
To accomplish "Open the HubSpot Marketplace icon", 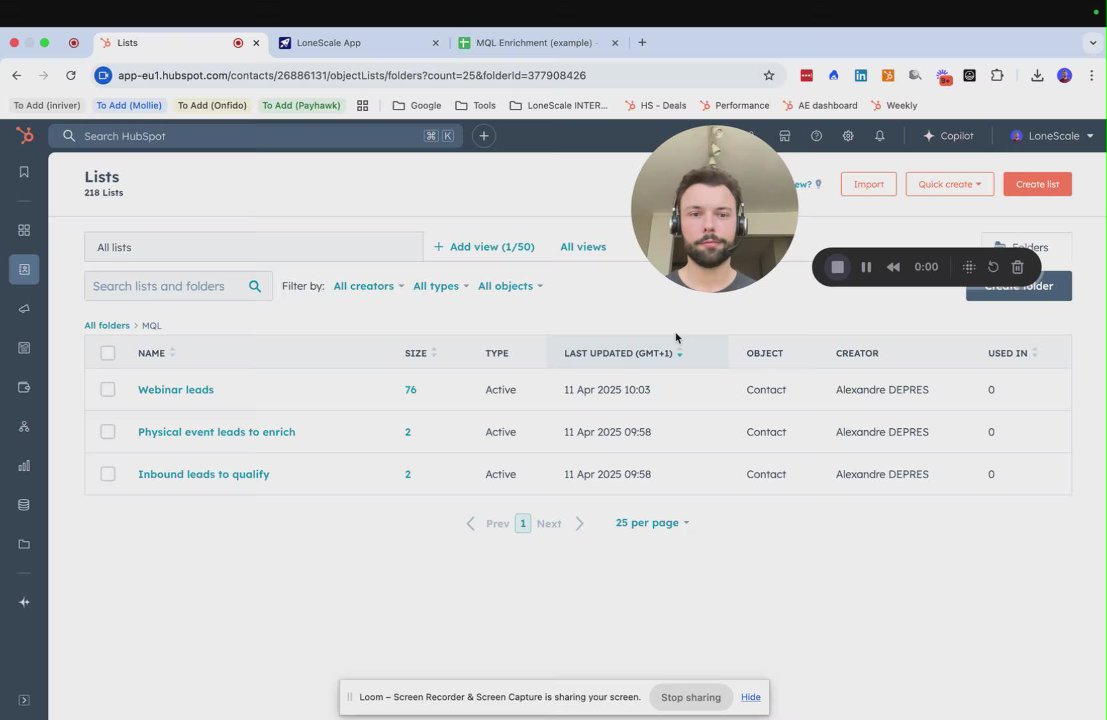I will (784, 136).
